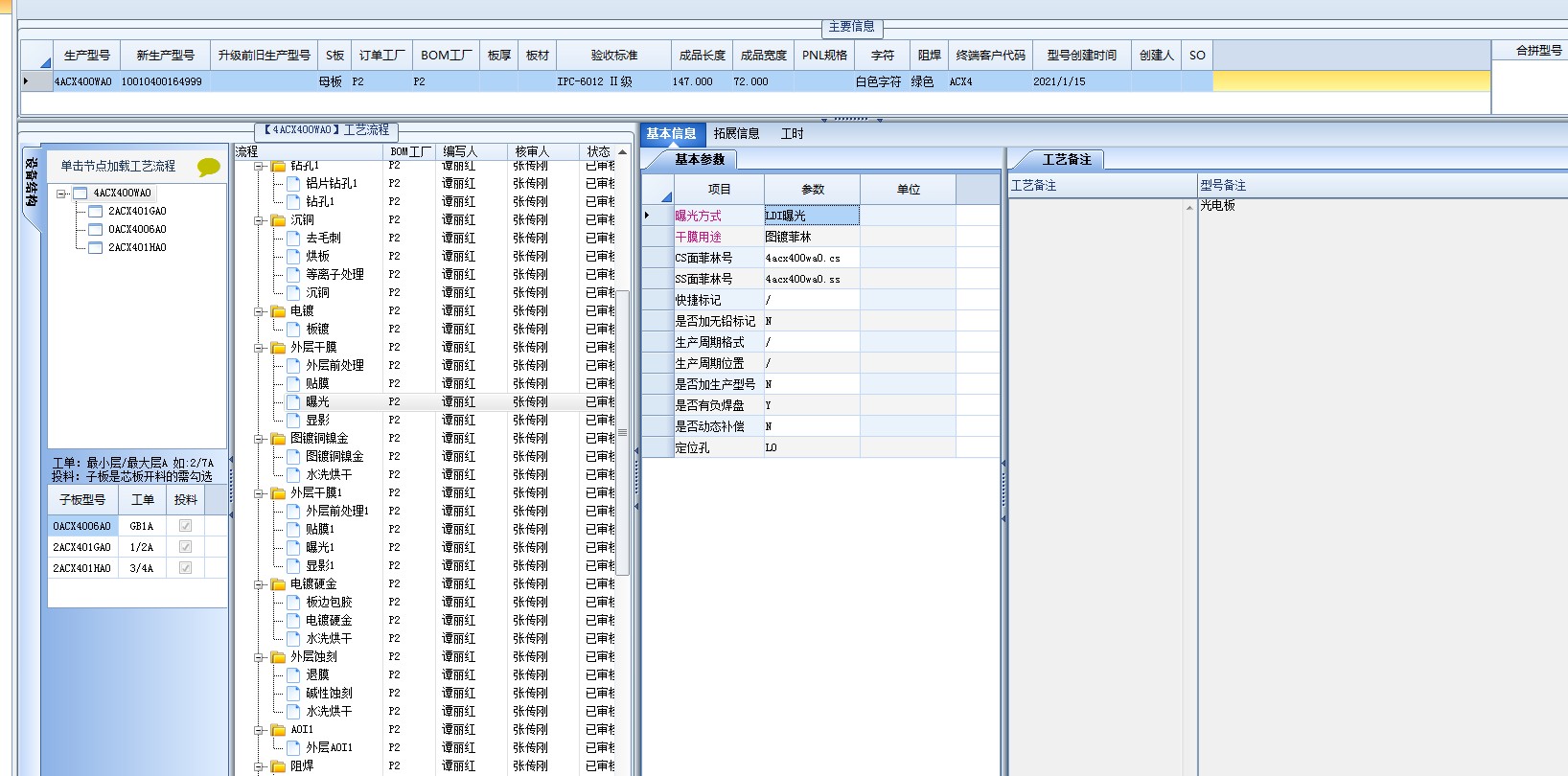
Task: Toggle 投料 checkbox for 2ACX401HA0
Action: pyautogui.click(x=185, y=568)
